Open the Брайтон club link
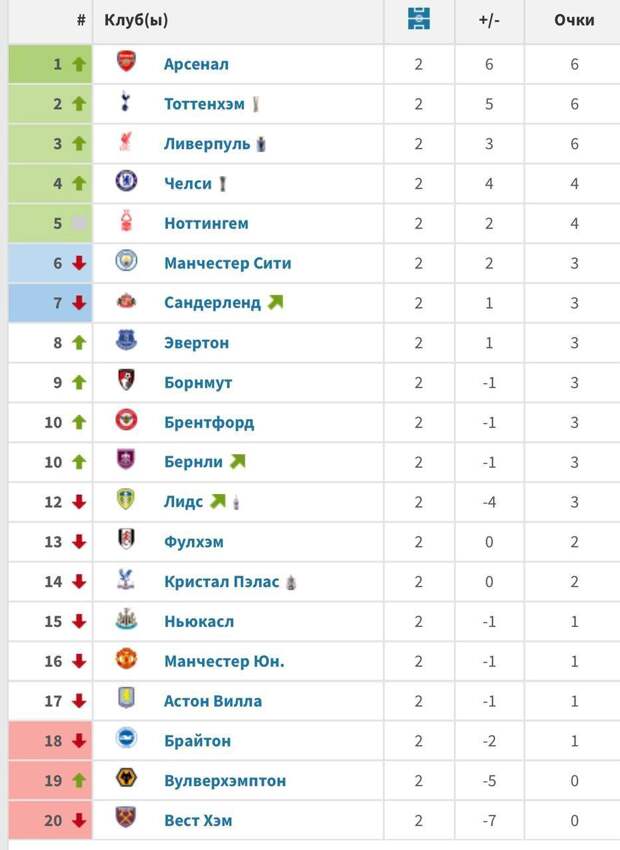 [197, 741]
